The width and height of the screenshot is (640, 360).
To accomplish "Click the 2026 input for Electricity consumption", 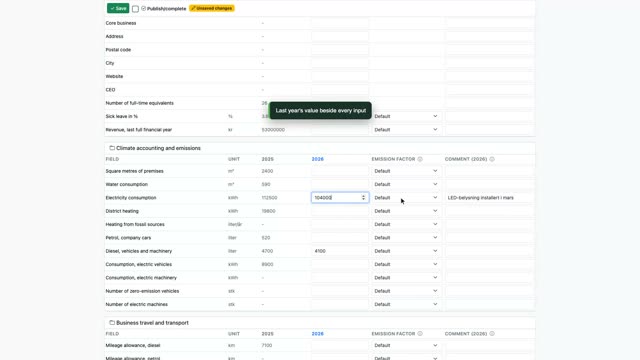I will click(x=340, y=198).
